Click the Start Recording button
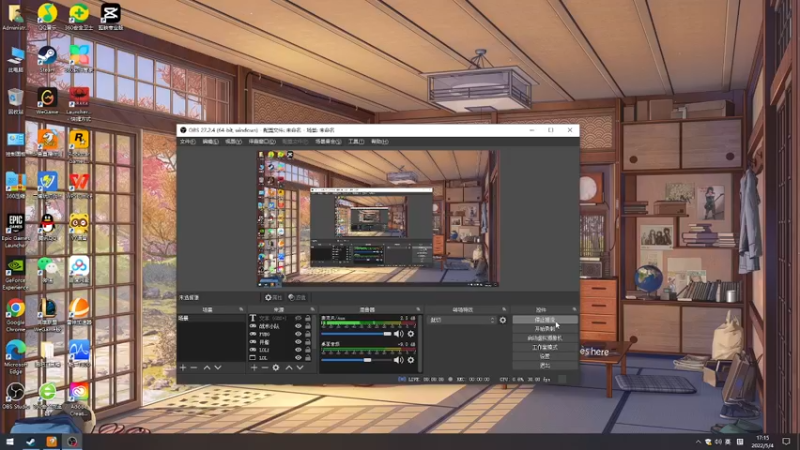Viewport: 800px width, 450px height. click(x=545, y=329)
